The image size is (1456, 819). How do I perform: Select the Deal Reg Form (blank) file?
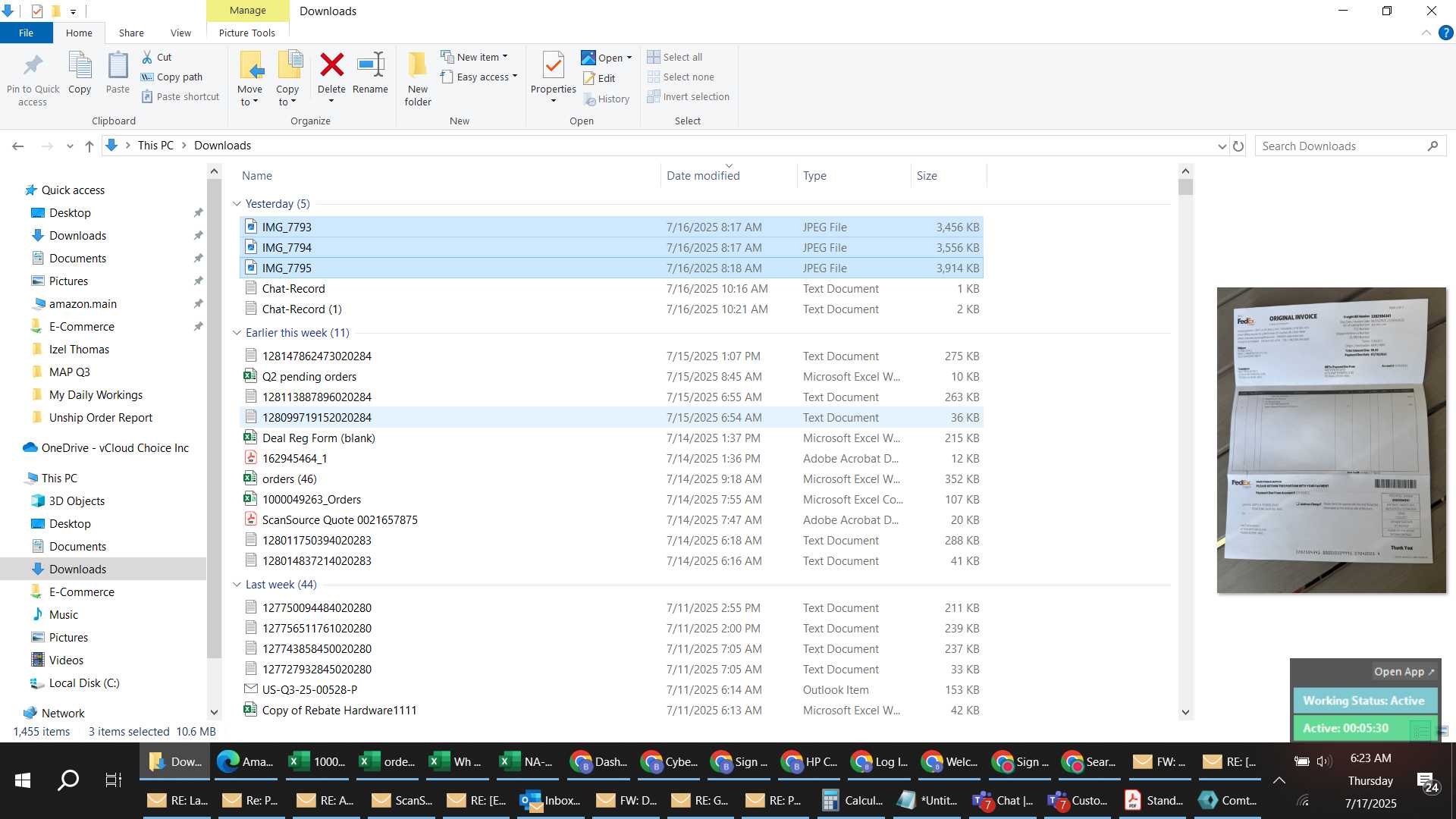pyautogui.click(x=611, y=438)
